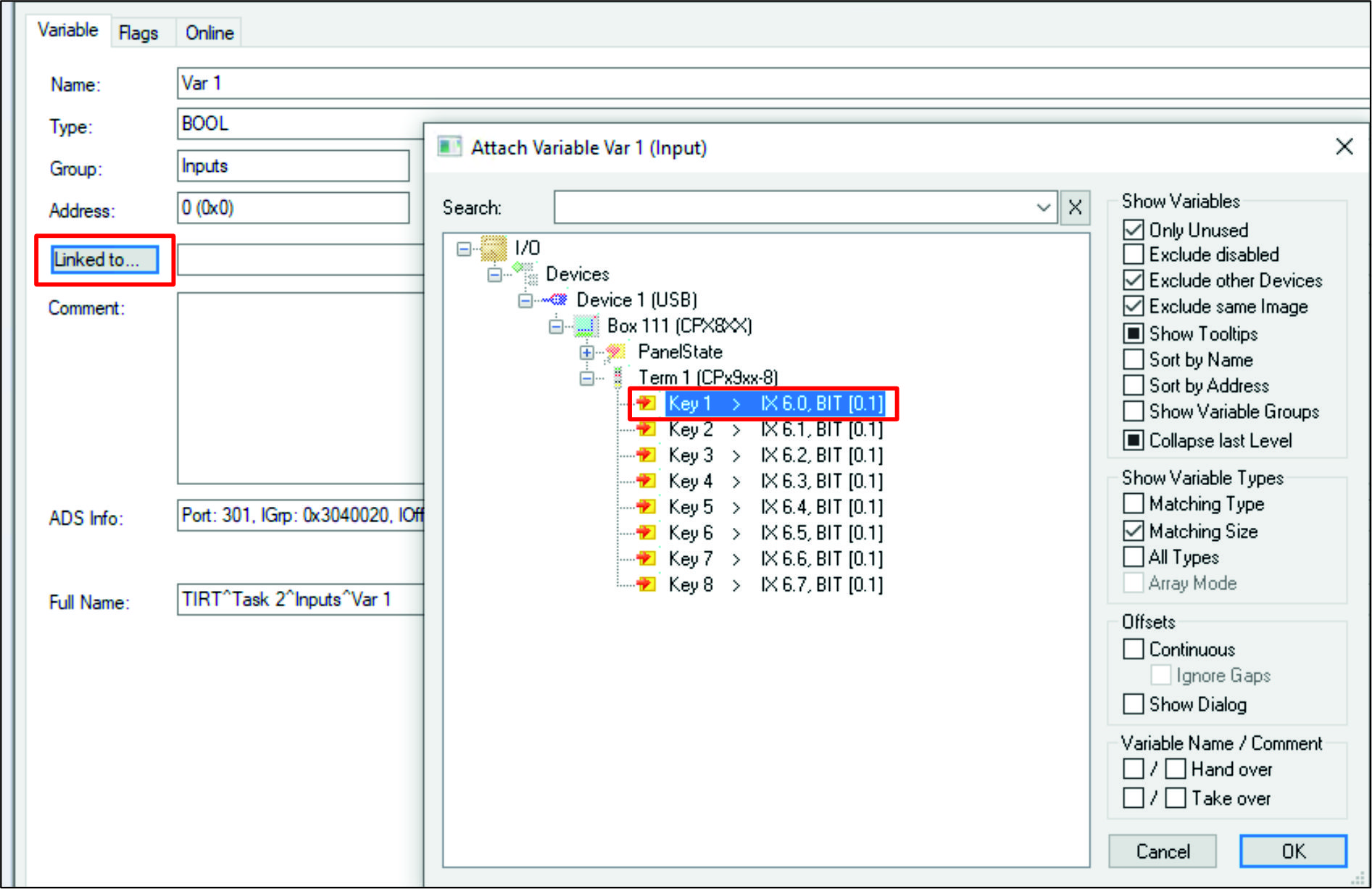This screenshot has width=1372, height=889.
Task: Collapse the Devices tree node
Action: pyautogui.click(x=494, y=275)
